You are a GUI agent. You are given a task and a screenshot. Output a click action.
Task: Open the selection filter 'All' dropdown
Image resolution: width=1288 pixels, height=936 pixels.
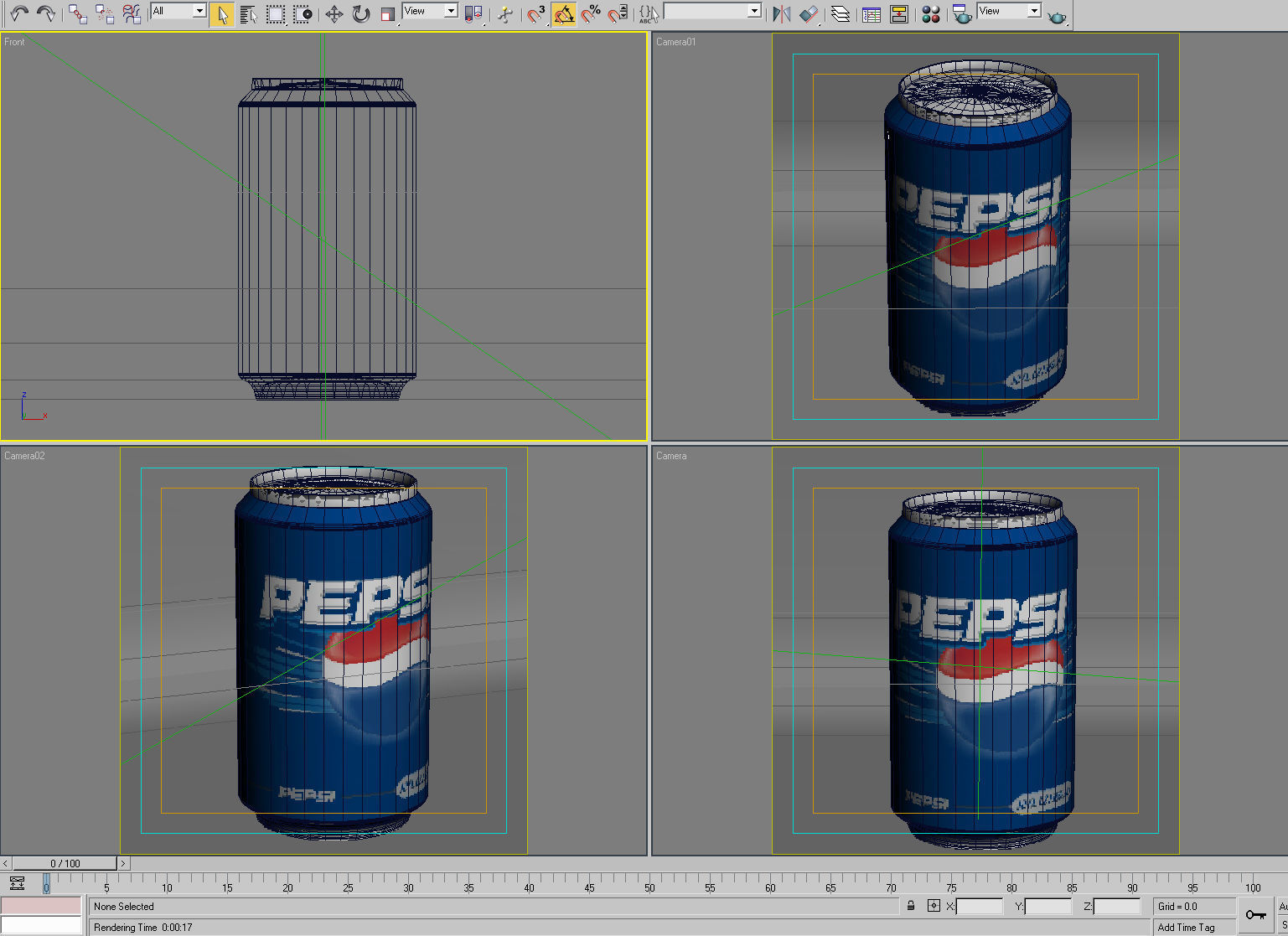[178, 11]
